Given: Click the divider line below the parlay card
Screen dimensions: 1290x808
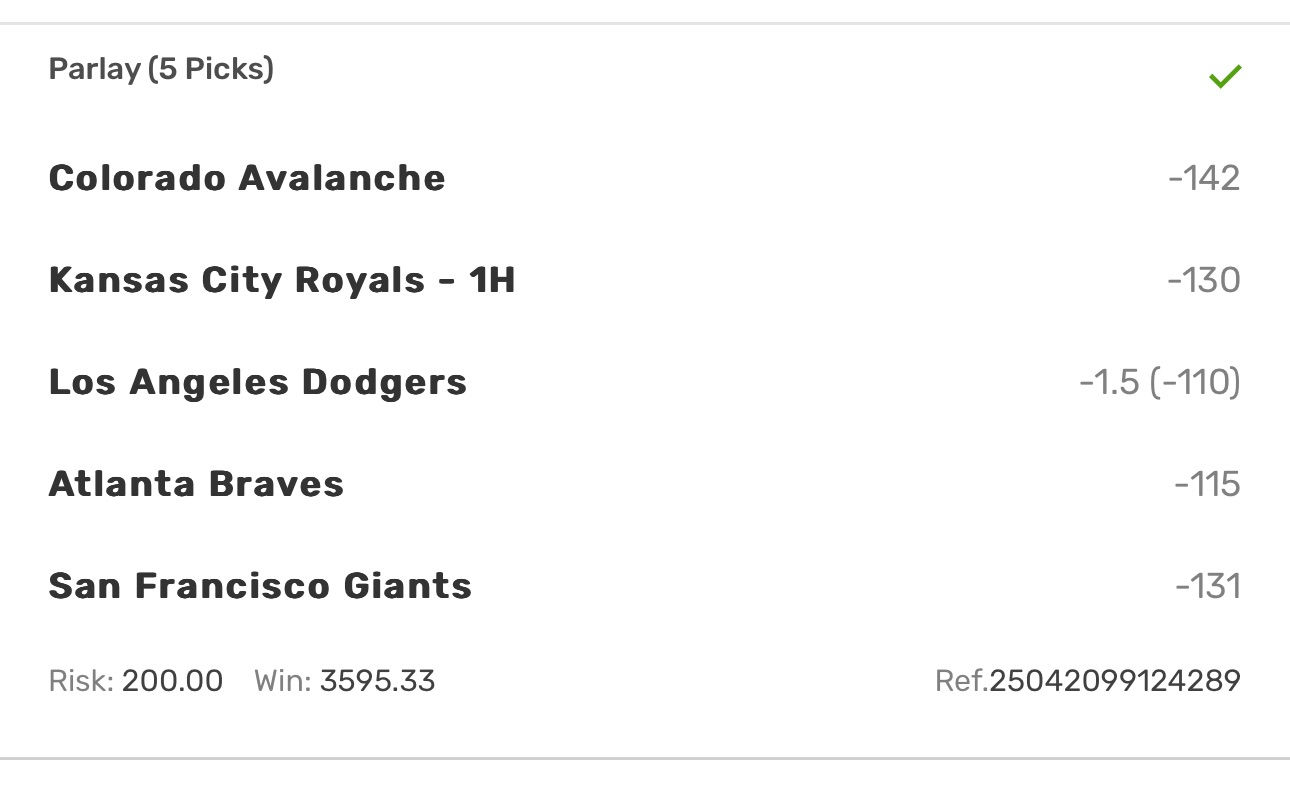Looking at the screenshot, I should tap(645, 759).
